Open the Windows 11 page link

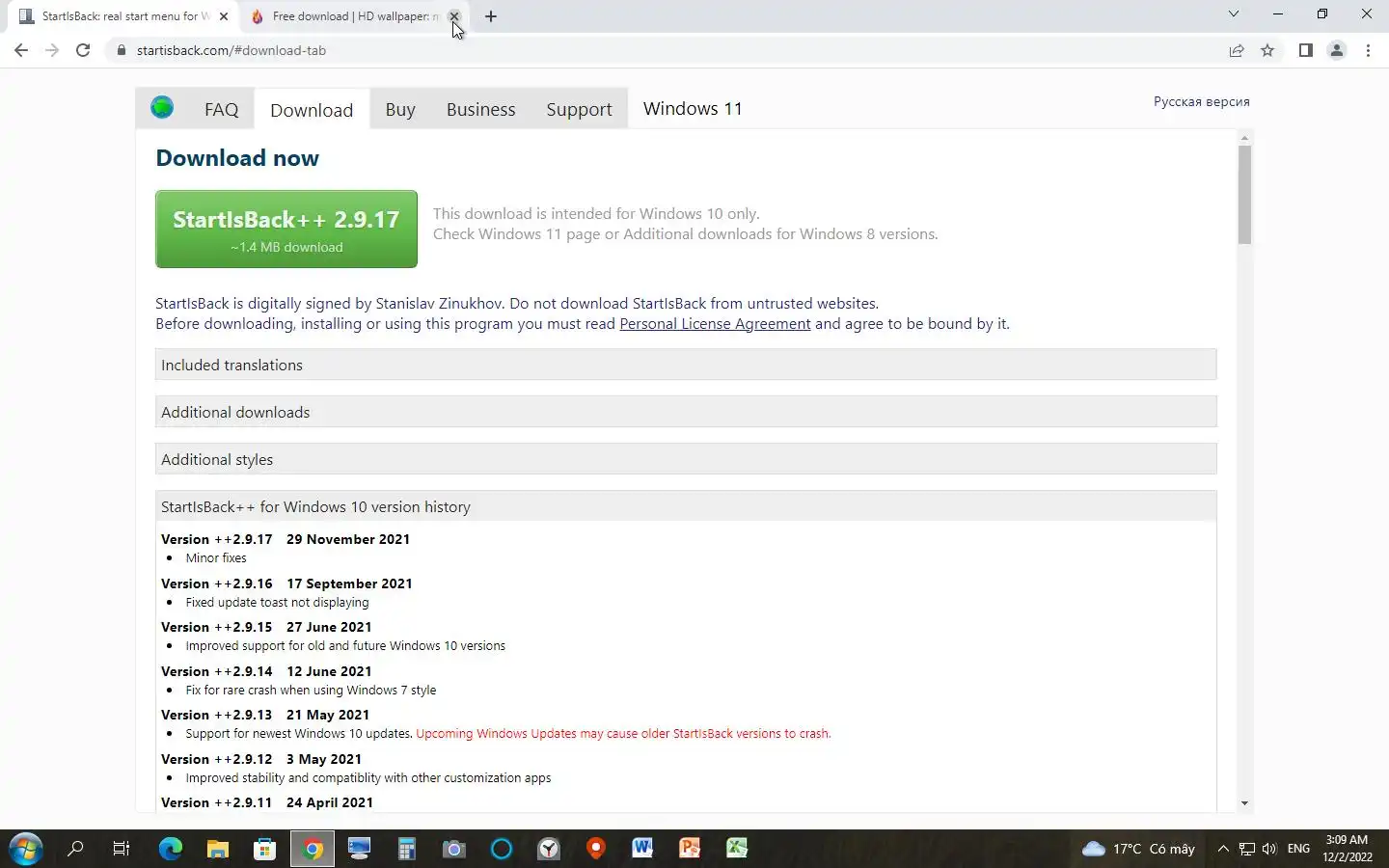(x=693, y=108)
